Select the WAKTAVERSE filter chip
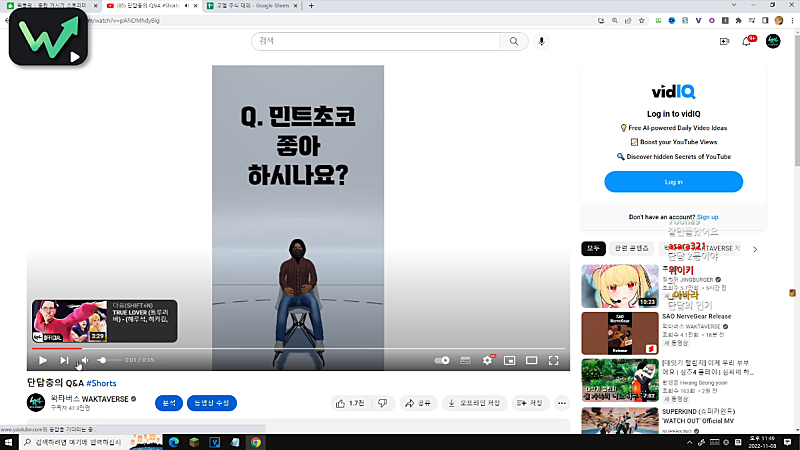 click(x=702, y=248)
